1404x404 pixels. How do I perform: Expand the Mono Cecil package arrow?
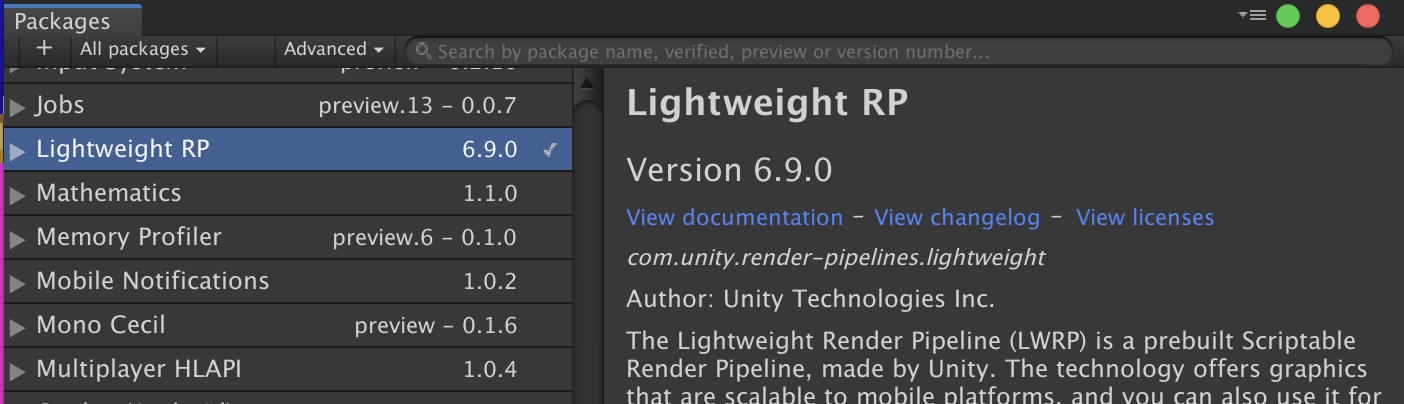coord(17,326)
